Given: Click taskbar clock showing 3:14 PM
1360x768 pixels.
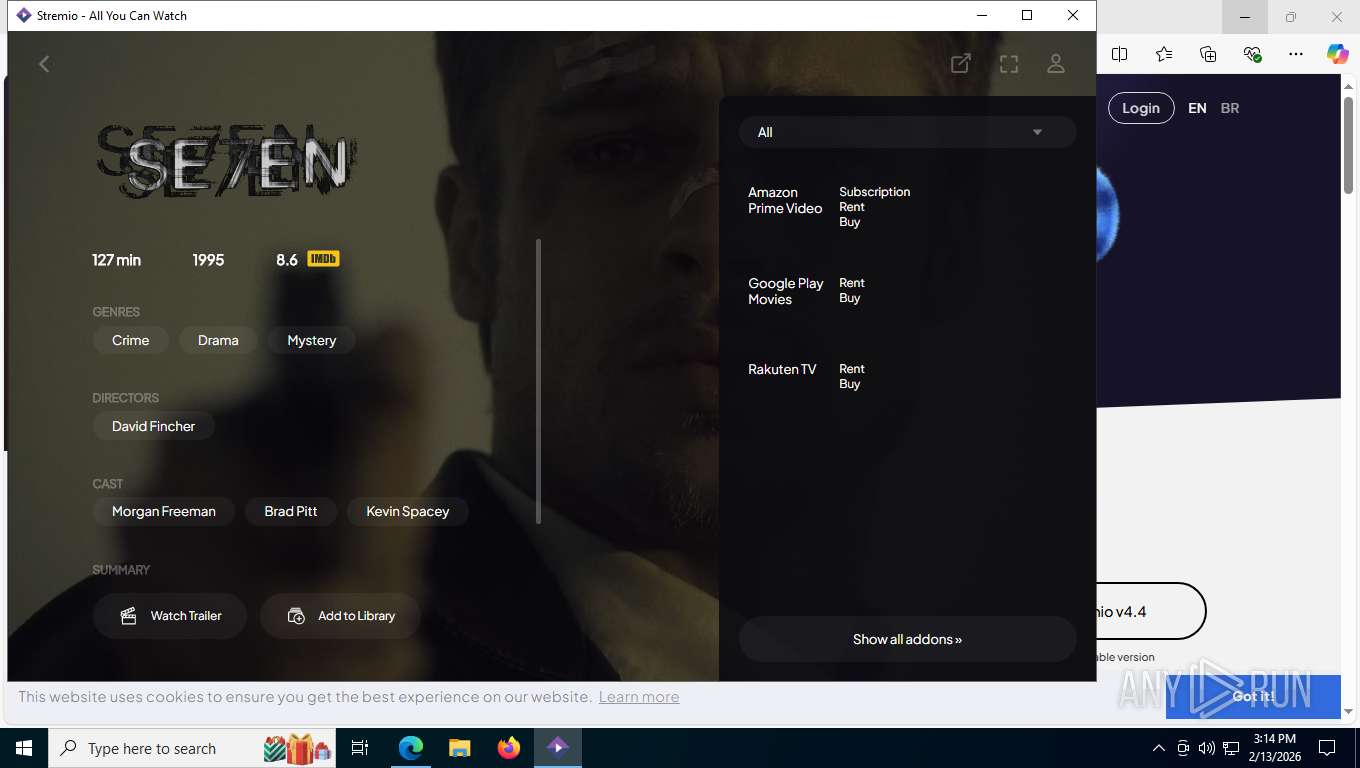Looking at the screenshot, I should (1273, 748).
